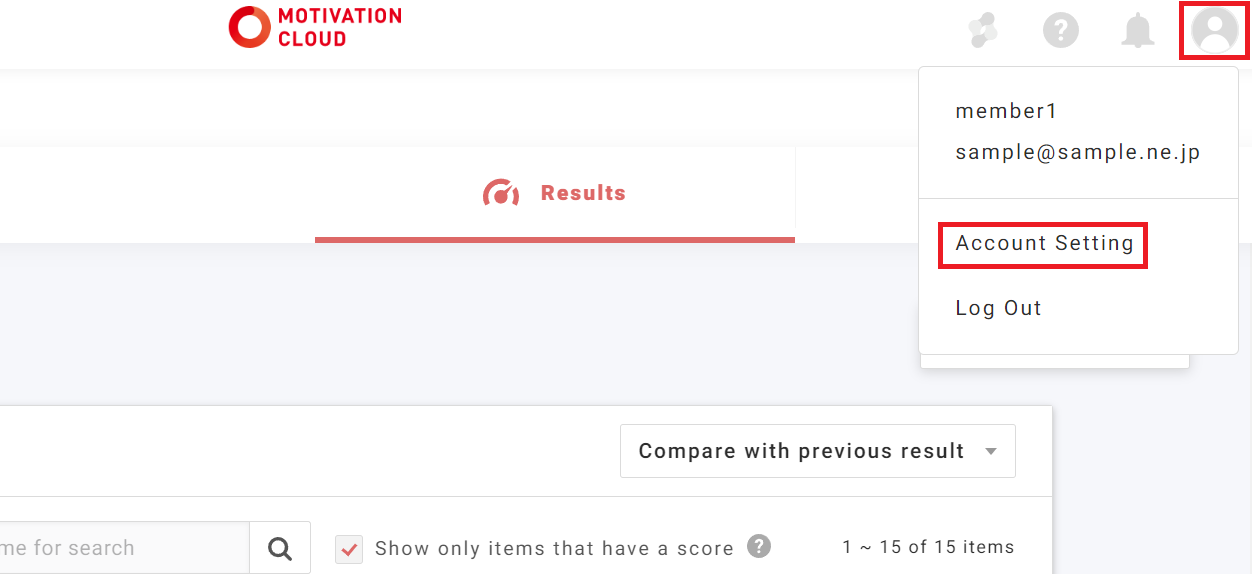1252x574 pixels.
Task: Click the MOTIVATION CLOUD wordmark text
Action: pyautogui.click(x=339, y=28)
